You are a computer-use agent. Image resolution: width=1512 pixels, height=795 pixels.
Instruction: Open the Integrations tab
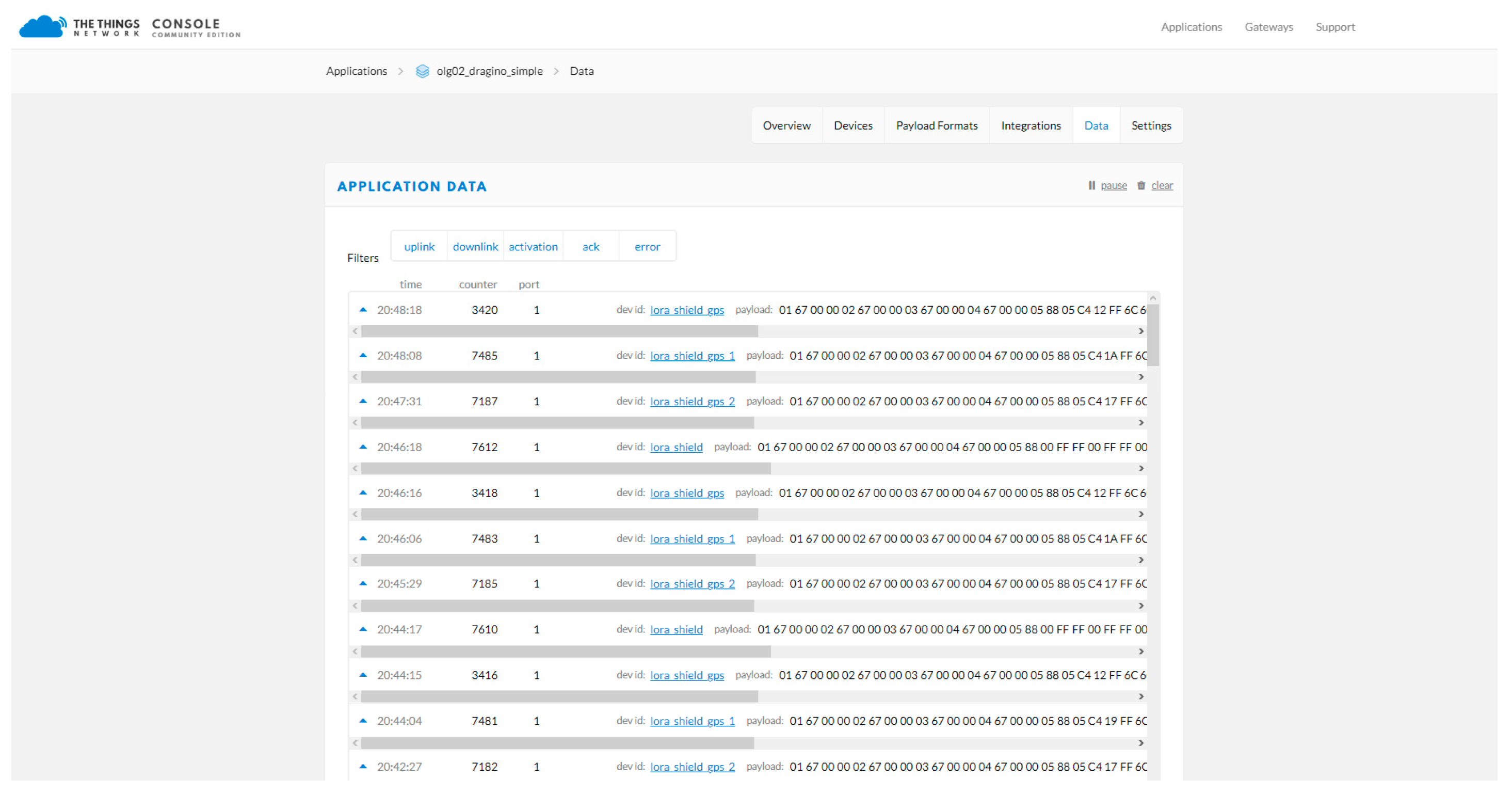[x=1030, y=125]
